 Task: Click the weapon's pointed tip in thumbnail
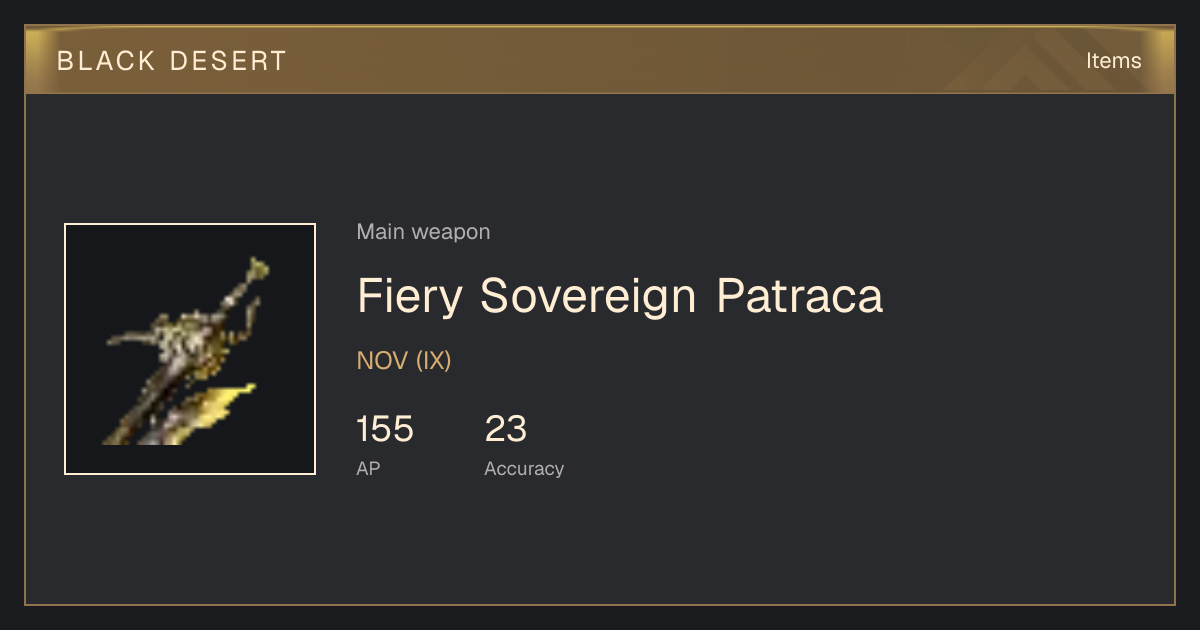[x=258, y=268]
